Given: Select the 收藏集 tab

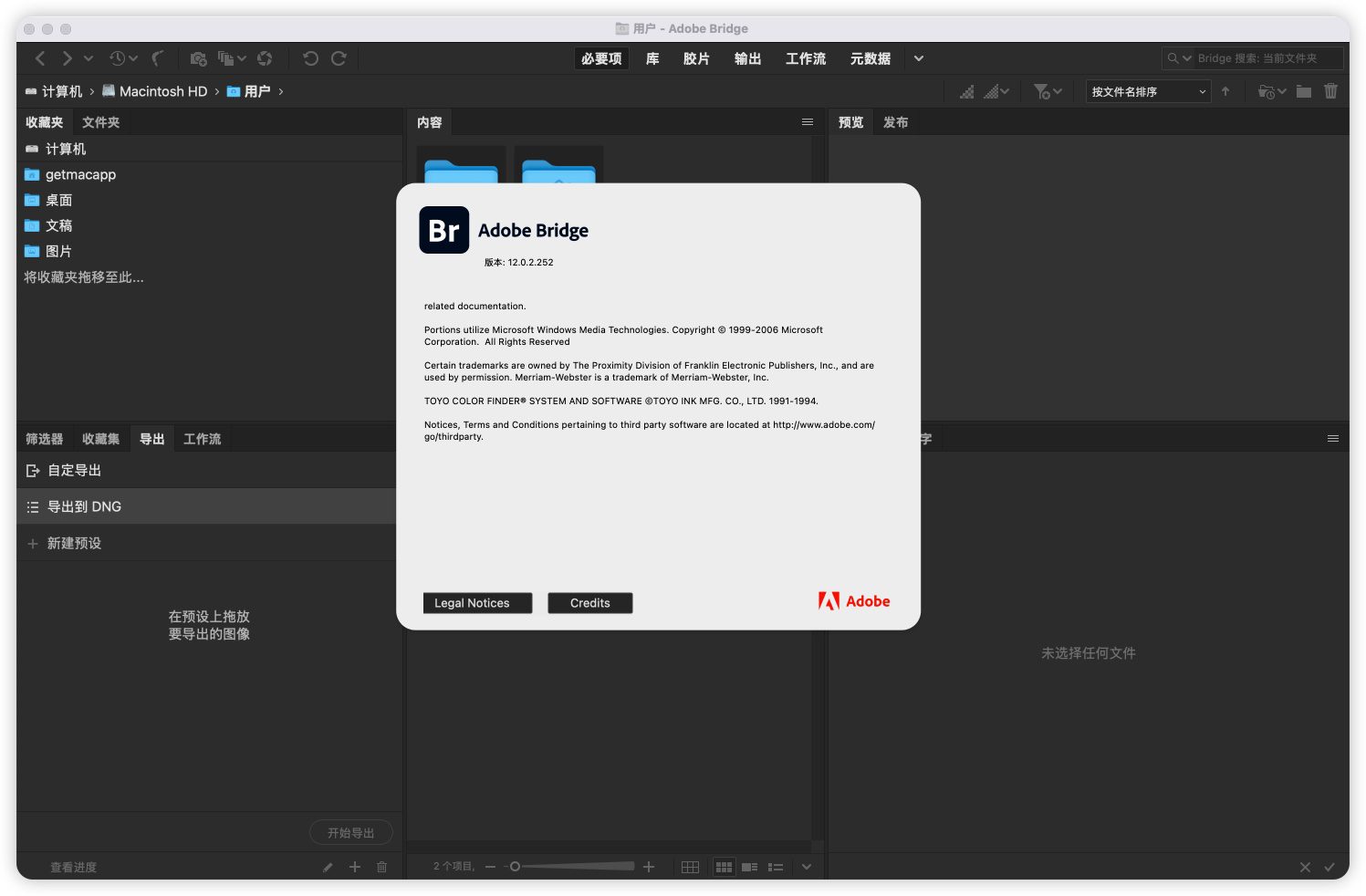Looking at the screenshot, I should click(100, 439).
